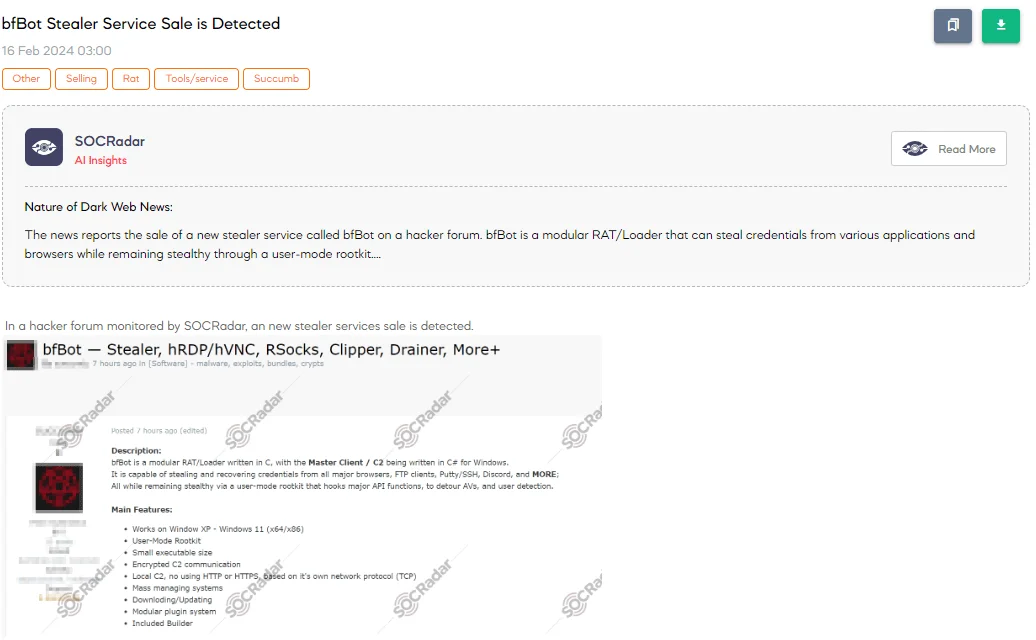
Task: Click the Downloading/Updating bullet
Action: pos(172,600)
